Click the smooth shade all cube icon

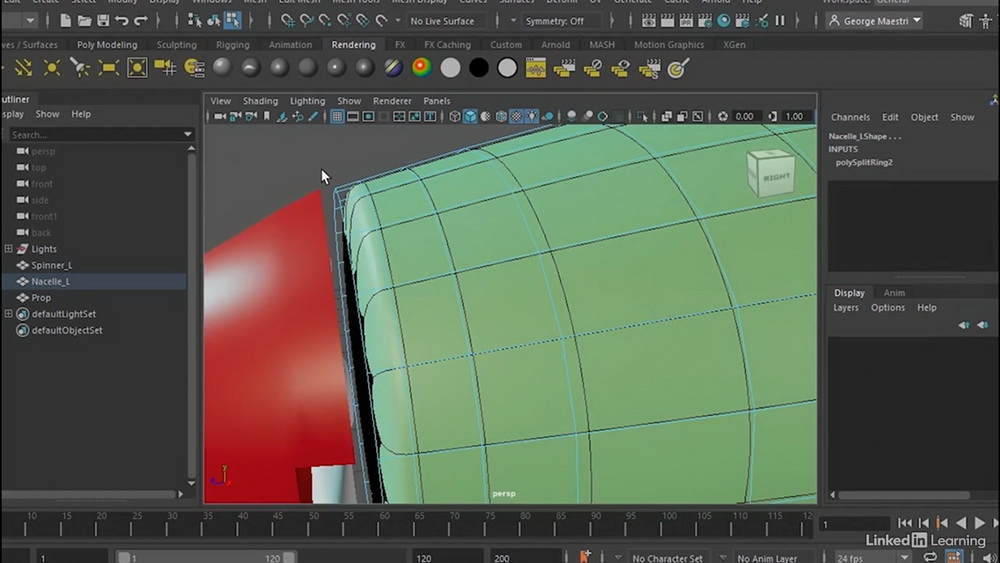470,116
